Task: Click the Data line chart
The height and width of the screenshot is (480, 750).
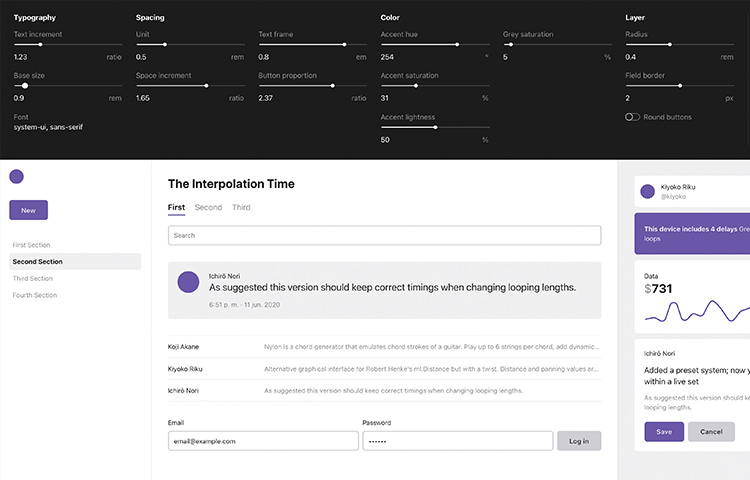Action: coord(697,311)
